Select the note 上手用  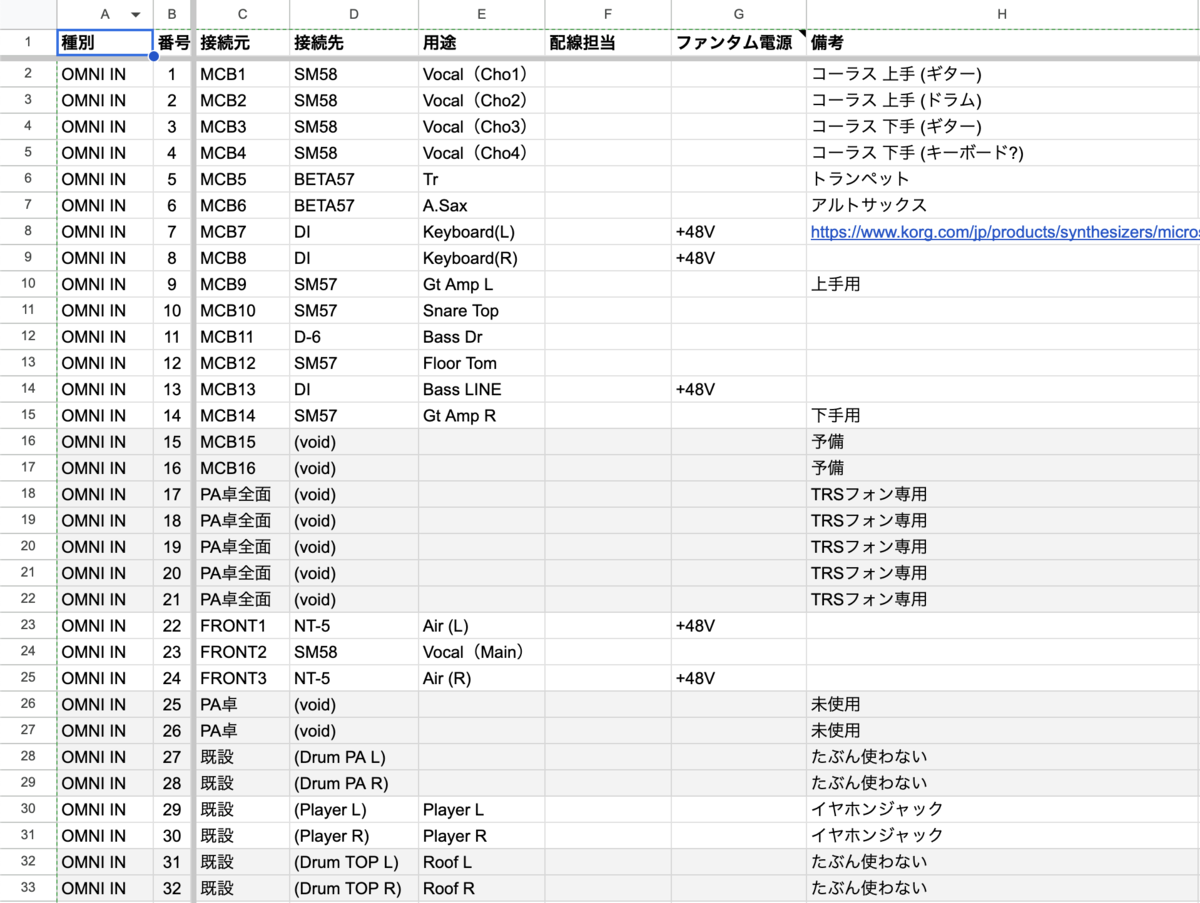click(x=1003, y=284)
